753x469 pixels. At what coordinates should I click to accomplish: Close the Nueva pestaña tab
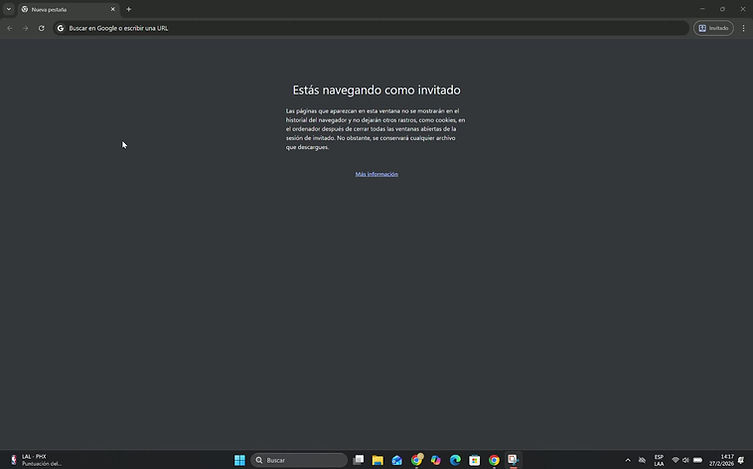[113, 9]
